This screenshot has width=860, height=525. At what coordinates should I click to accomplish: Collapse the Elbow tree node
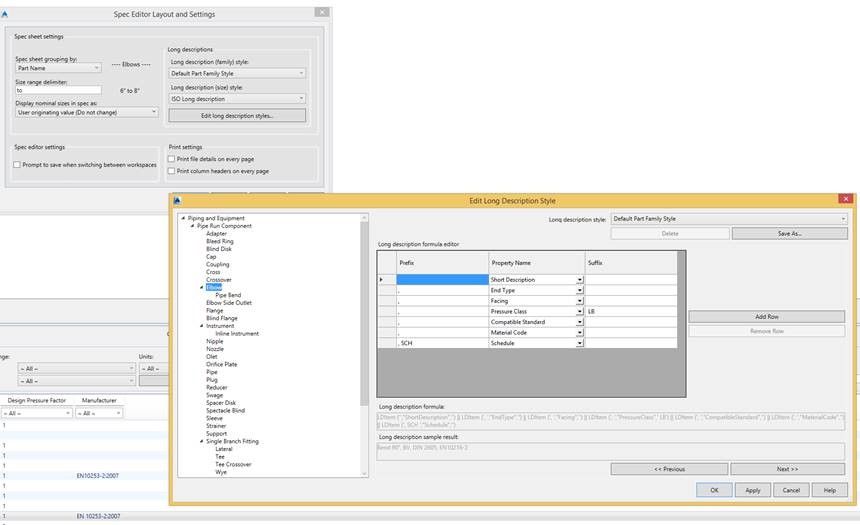pyautogui.click(x=202, y=287)
